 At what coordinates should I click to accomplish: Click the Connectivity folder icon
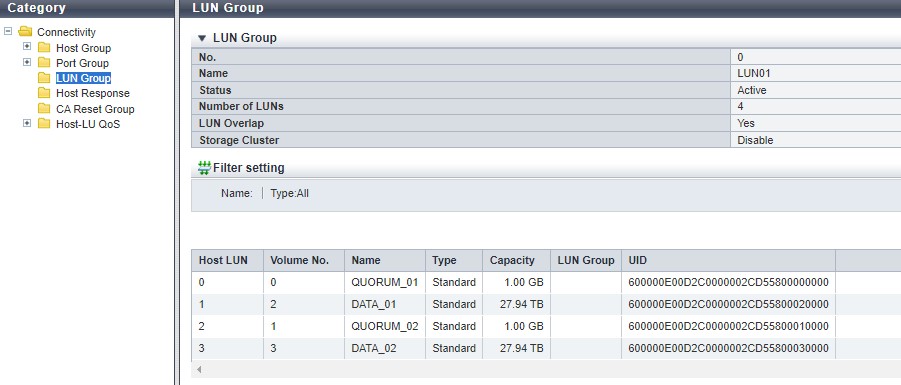(x=25, y=32)
